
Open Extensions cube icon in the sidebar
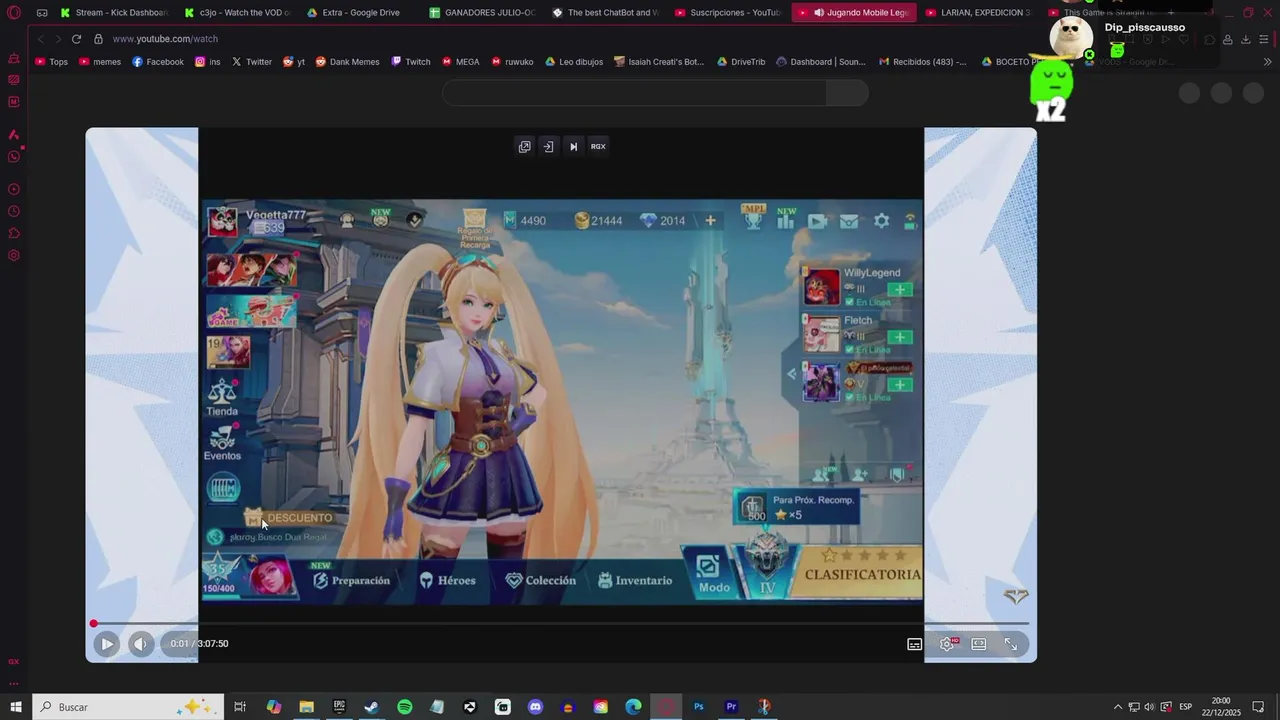[x=14, y=233]
